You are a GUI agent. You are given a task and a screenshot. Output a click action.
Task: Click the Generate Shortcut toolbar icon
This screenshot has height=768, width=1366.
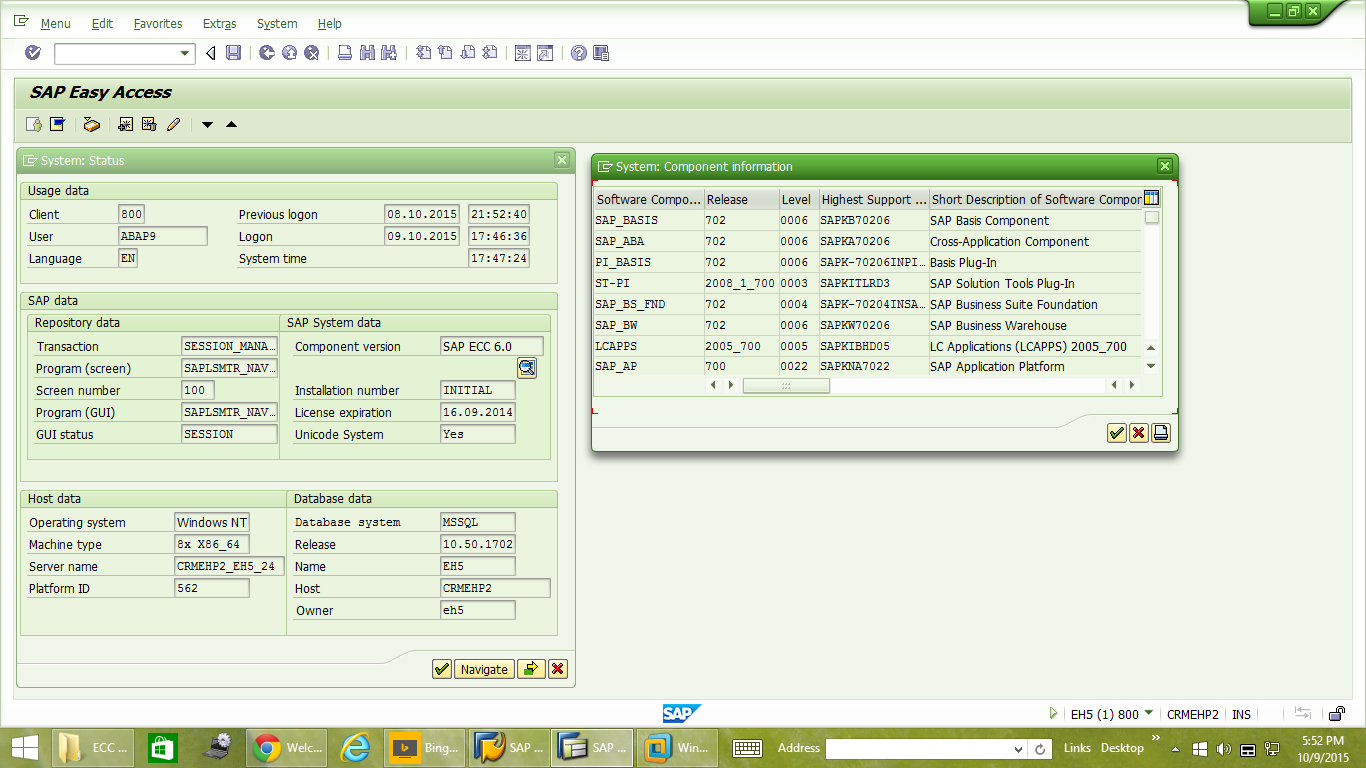point(545,53)
